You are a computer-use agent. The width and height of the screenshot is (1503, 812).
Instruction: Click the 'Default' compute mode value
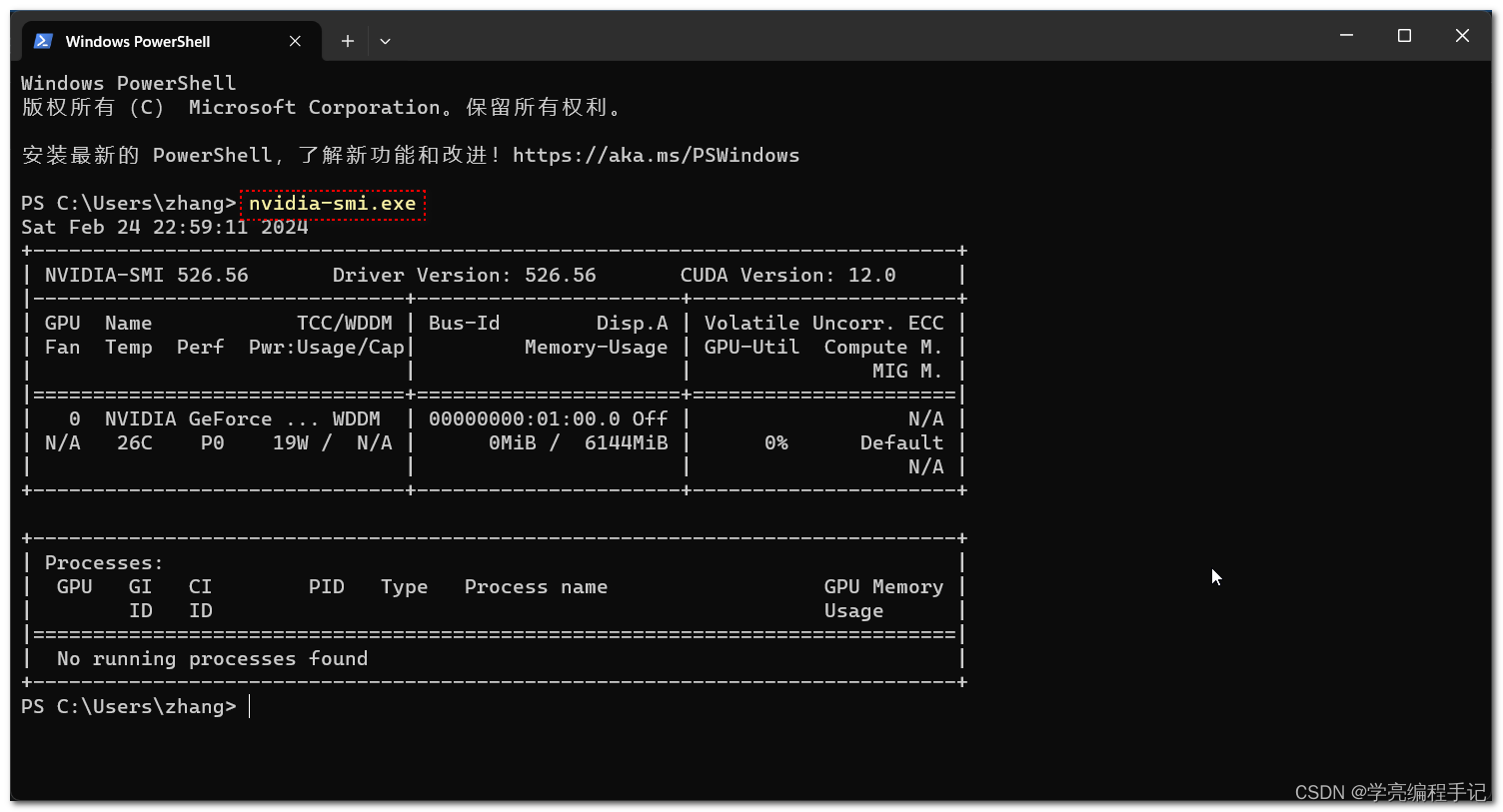902,442
